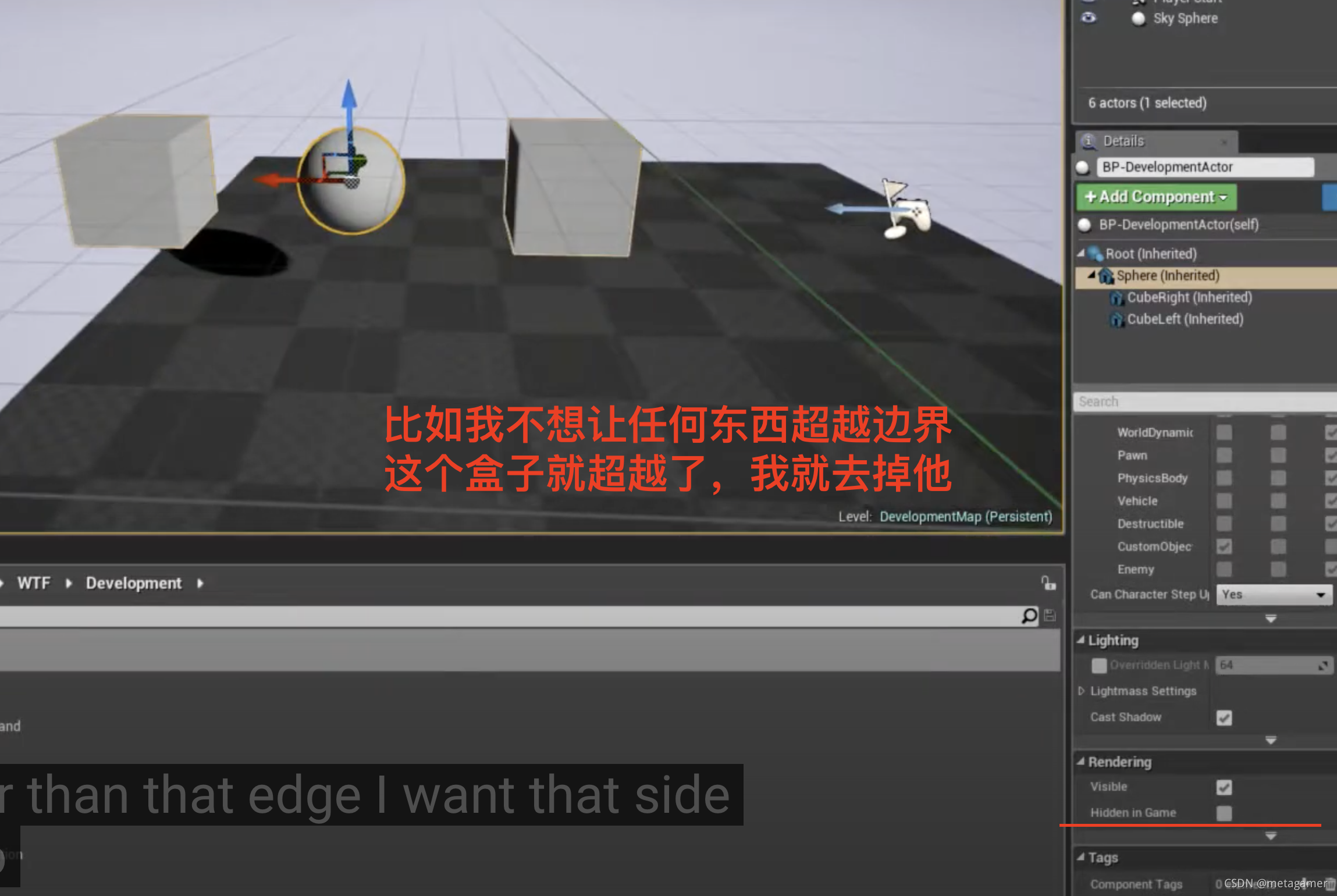Image resolution: width=1337 pixels, height=896 pixels.
Task: Click the search magnifier icon in content browser
Action: [1029, 616]
